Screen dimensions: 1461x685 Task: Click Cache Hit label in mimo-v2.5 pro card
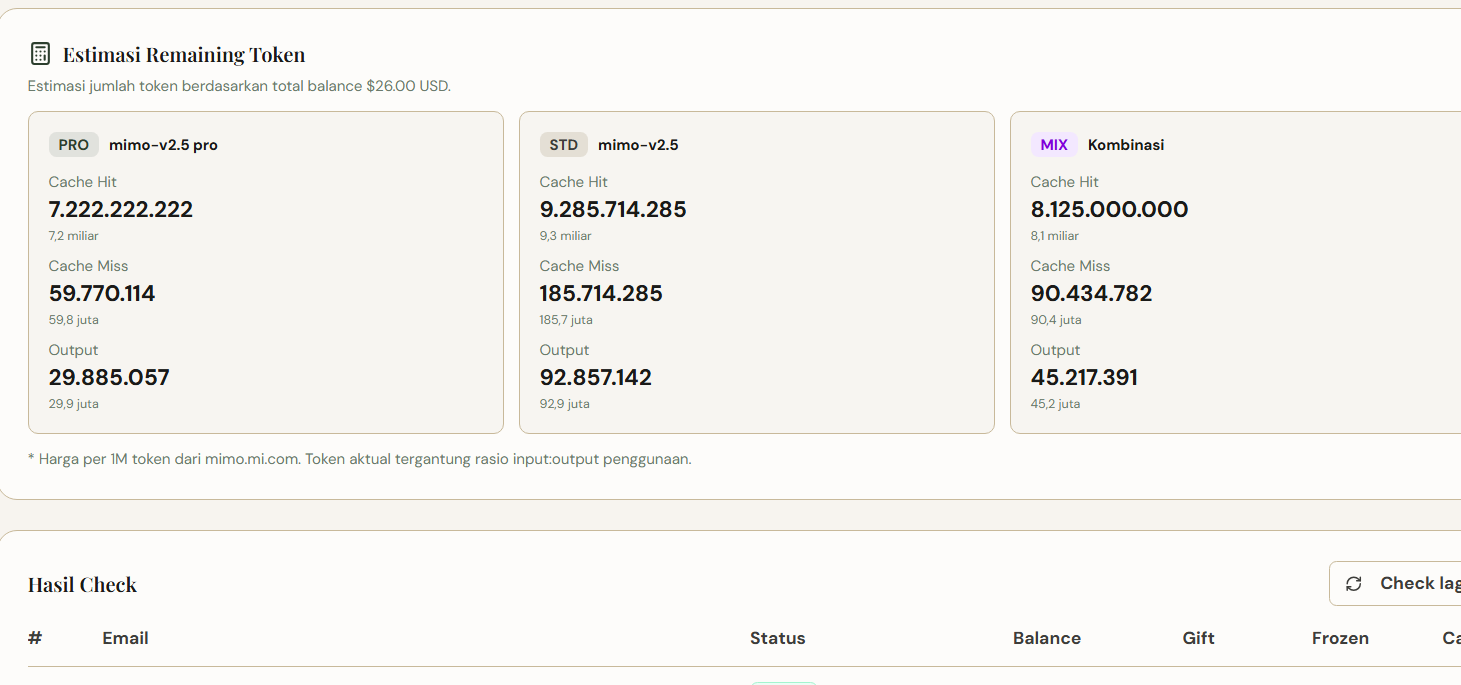click(x=83, y=182)
